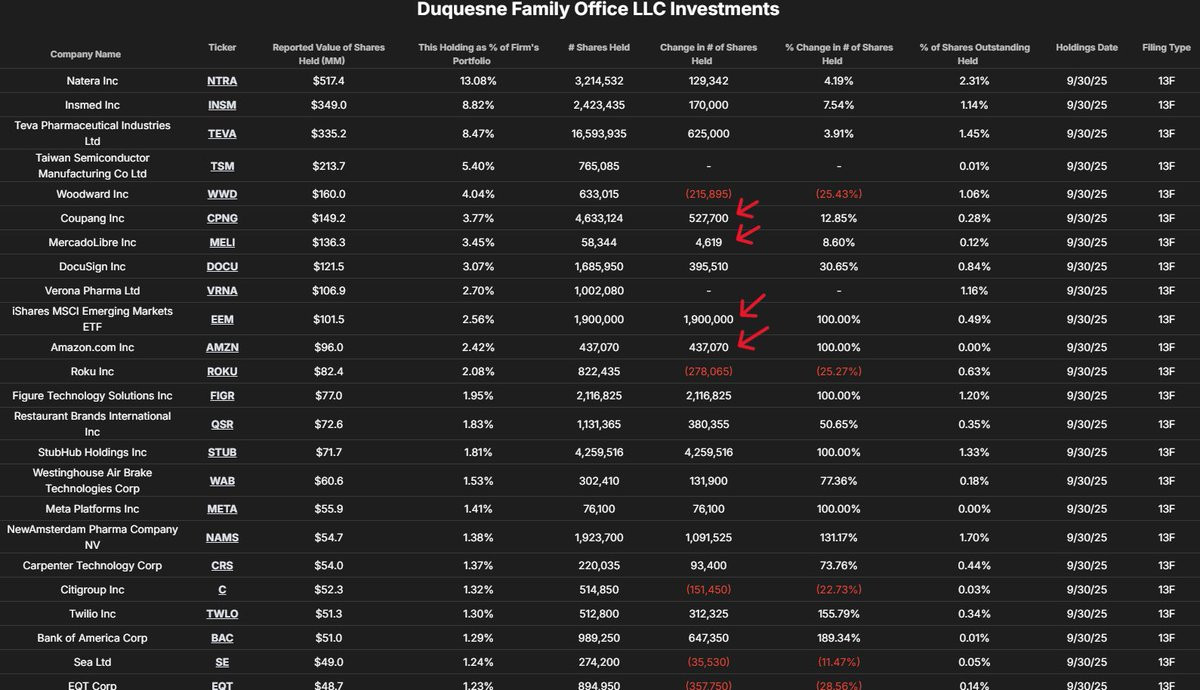Click the # Shares Held column header
This screenshot has width=1200, height=690.
click(x=600, y=48)
